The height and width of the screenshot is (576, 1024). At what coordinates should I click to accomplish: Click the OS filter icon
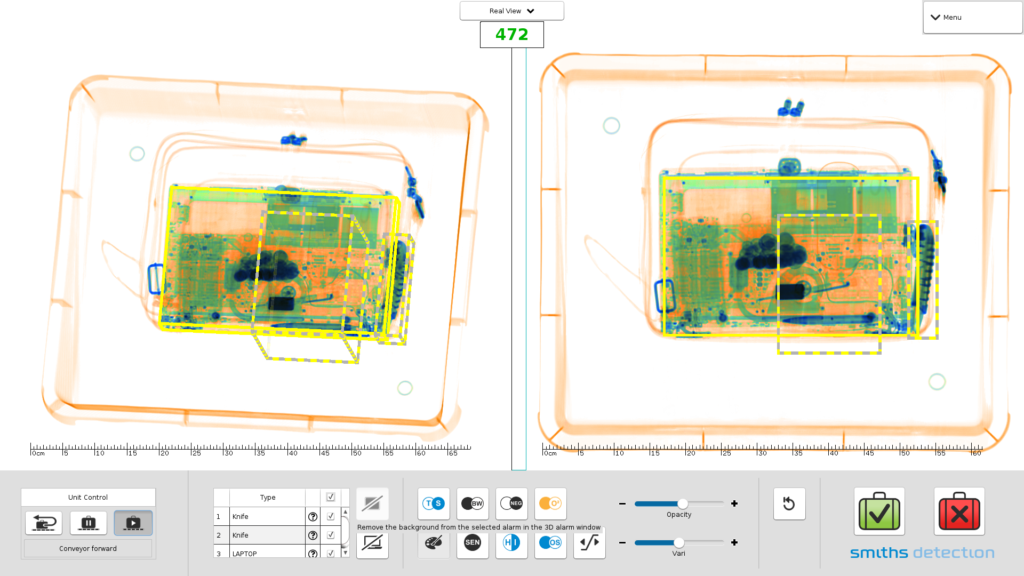550,542
